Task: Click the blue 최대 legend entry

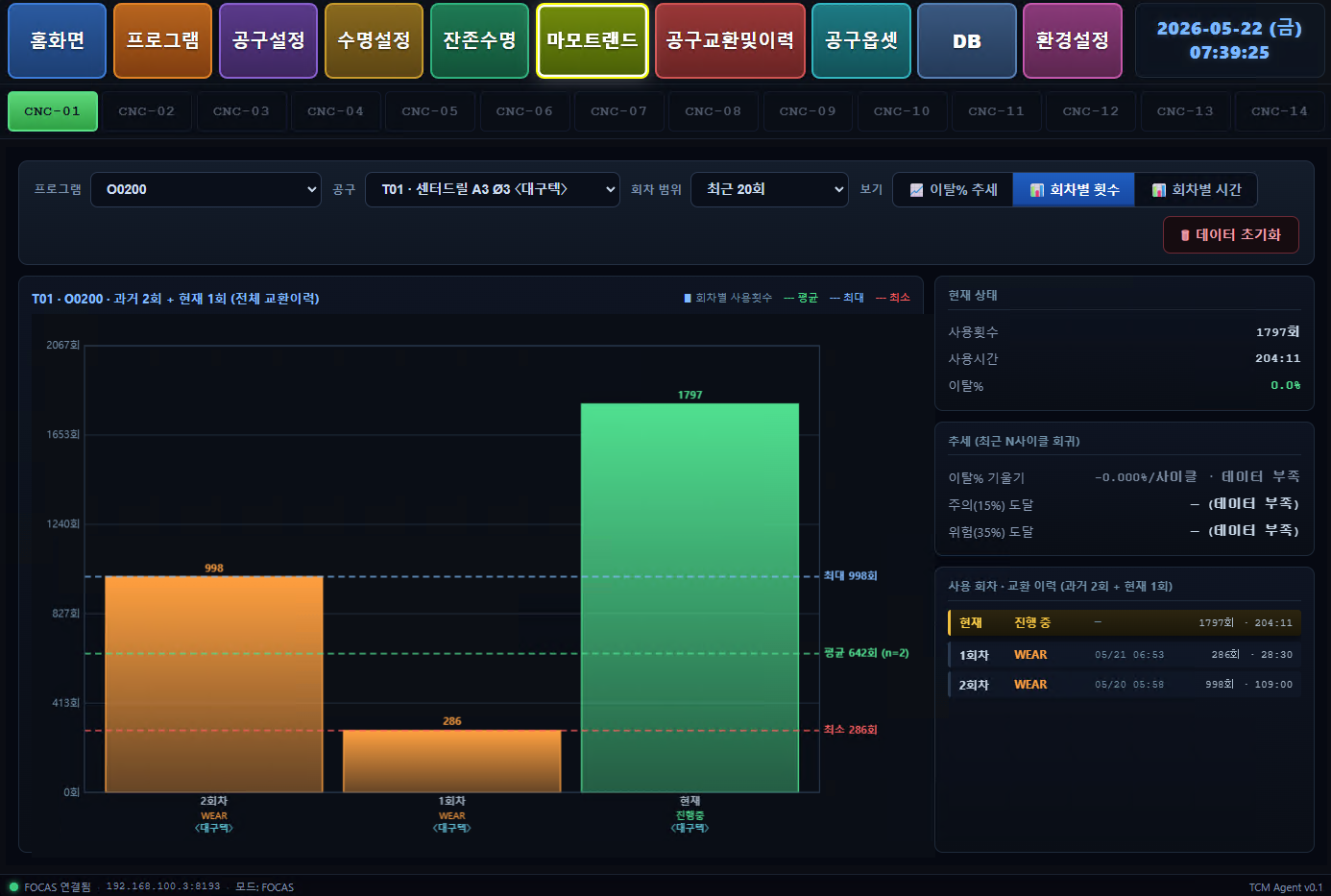Action: [x=847, y=298]
